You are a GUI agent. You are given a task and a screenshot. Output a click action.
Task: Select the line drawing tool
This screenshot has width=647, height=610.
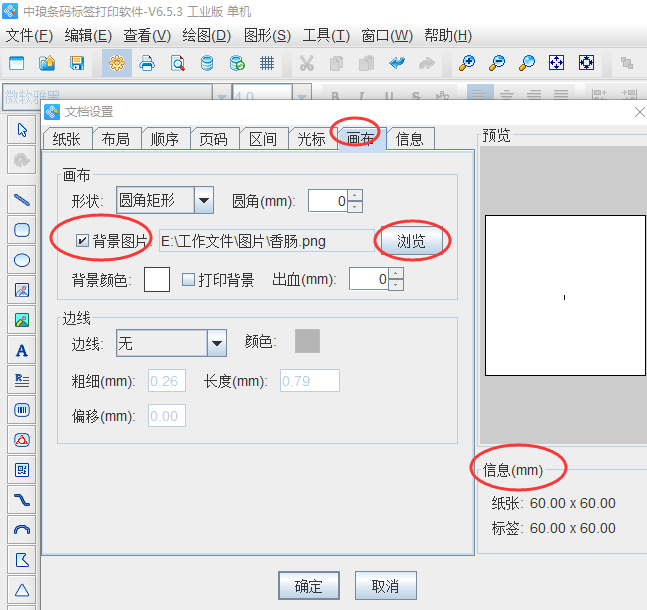[22, 200]
